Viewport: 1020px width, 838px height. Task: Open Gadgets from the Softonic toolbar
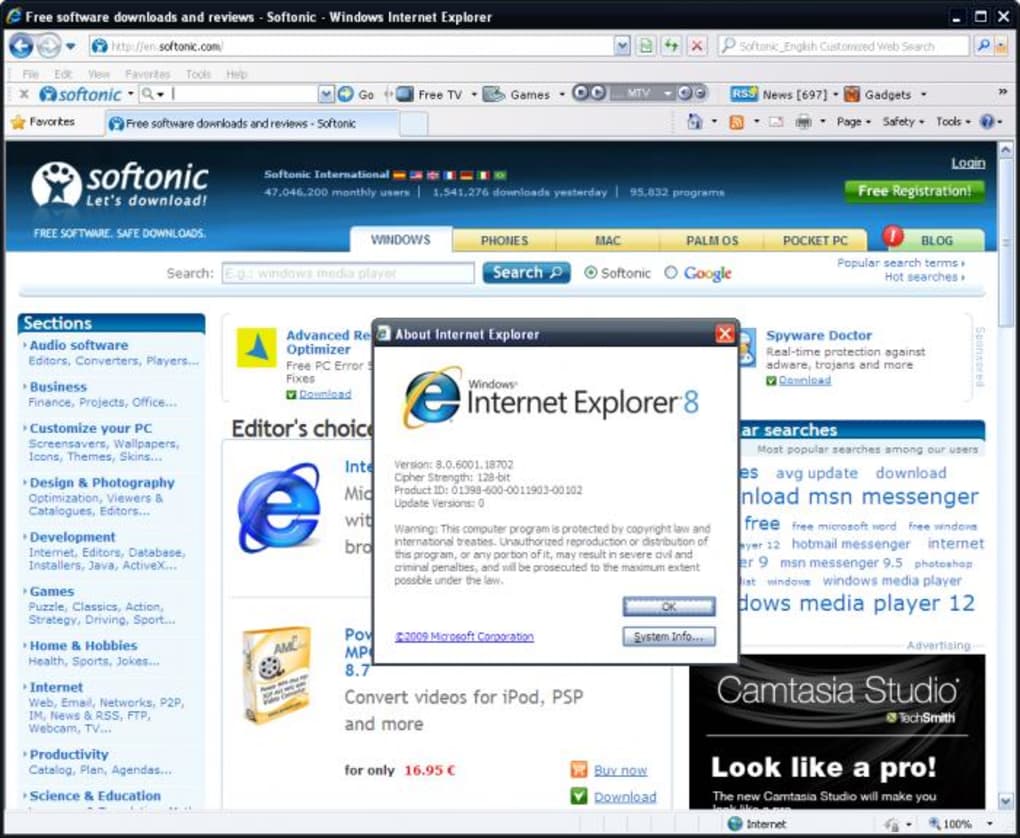tap(889, 93)
